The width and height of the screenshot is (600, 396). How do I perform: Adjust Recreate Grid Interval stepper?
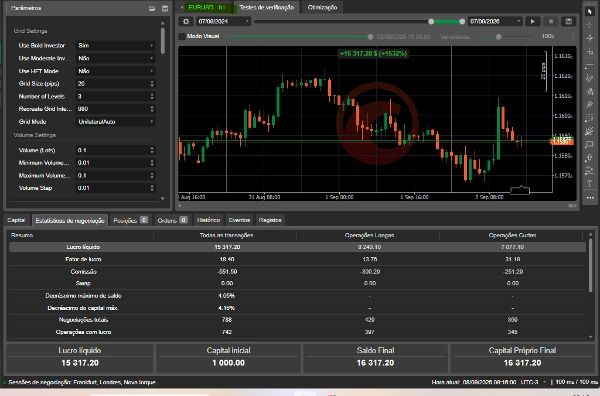click(152, 109)
